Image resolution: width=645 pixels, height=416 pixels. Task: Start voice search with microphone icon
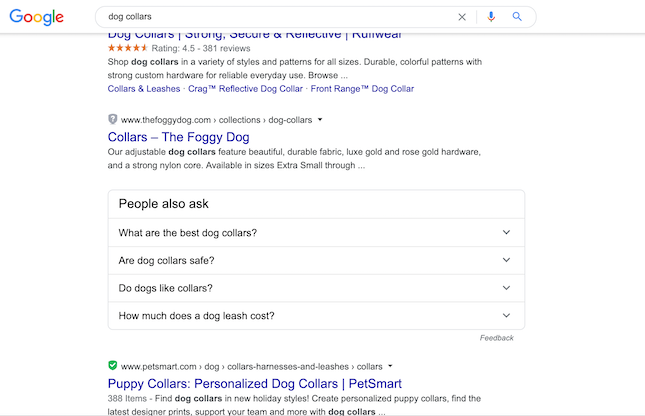[x=491, y=17]
